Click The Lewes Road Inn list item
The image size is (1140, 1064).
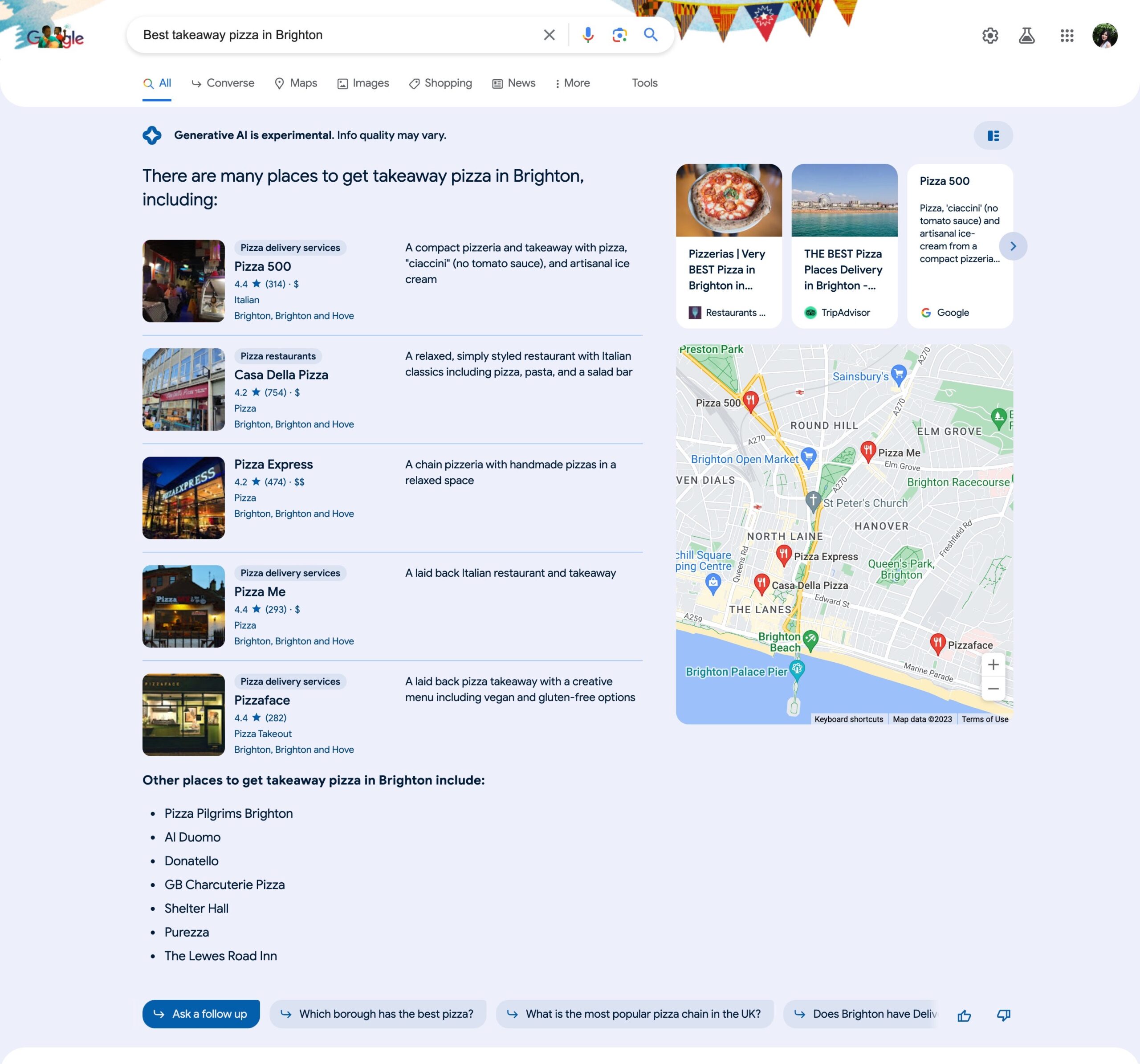(x=220, y=956)
